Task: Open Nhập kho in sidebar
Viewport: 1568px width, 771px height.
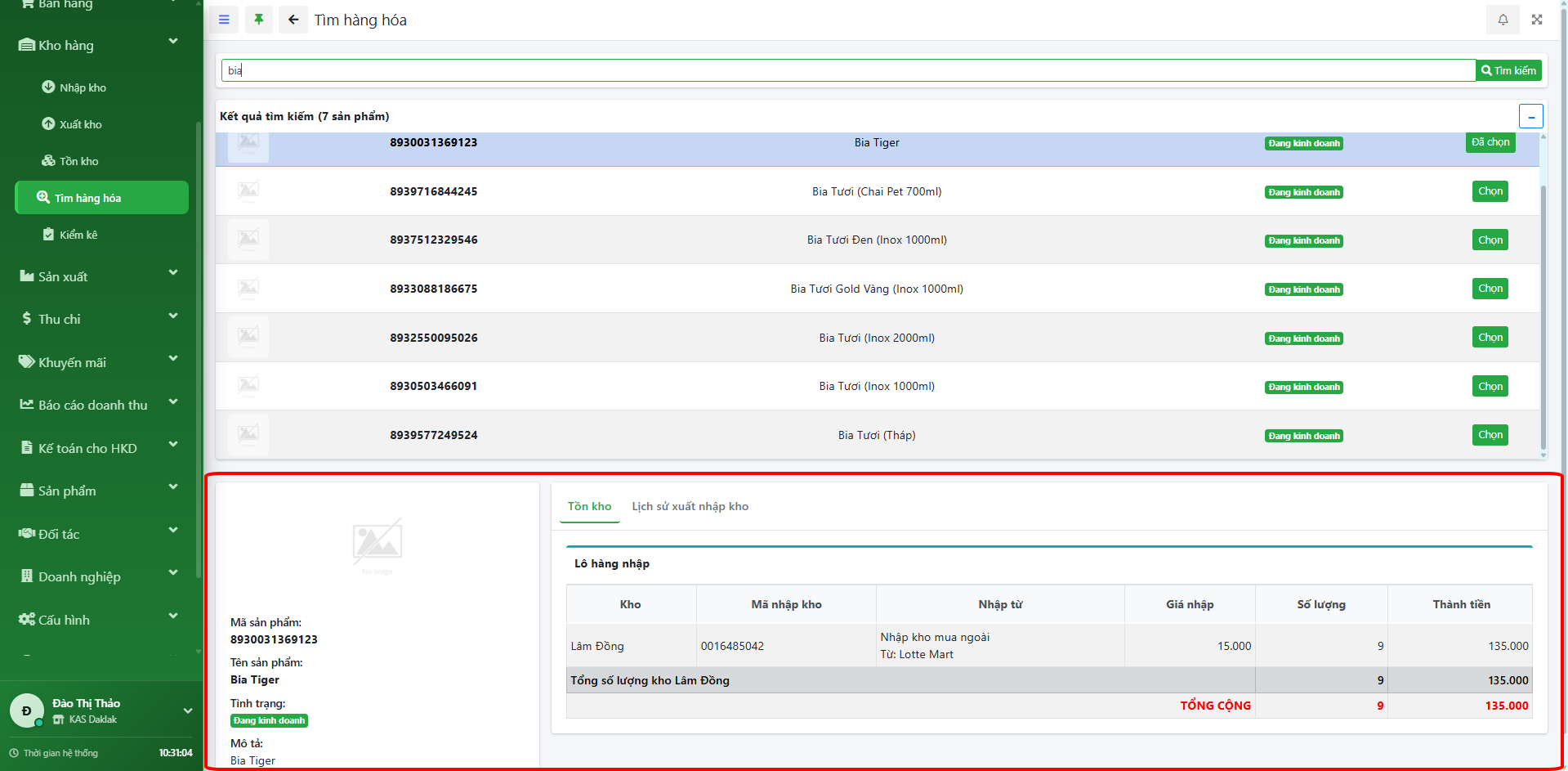Action: (83, 87)
